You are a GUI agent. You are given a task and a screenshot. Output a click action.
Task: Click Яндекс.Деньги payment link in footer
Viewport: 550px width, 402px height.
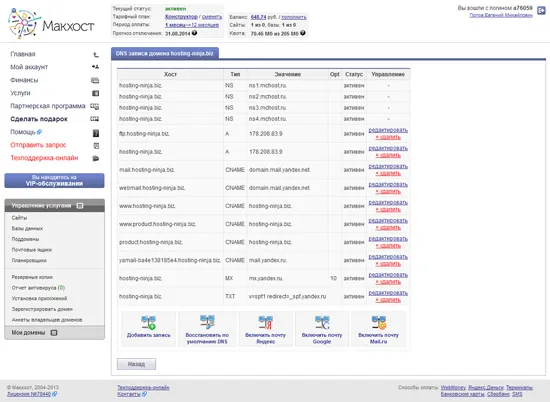tap(486, 388)
